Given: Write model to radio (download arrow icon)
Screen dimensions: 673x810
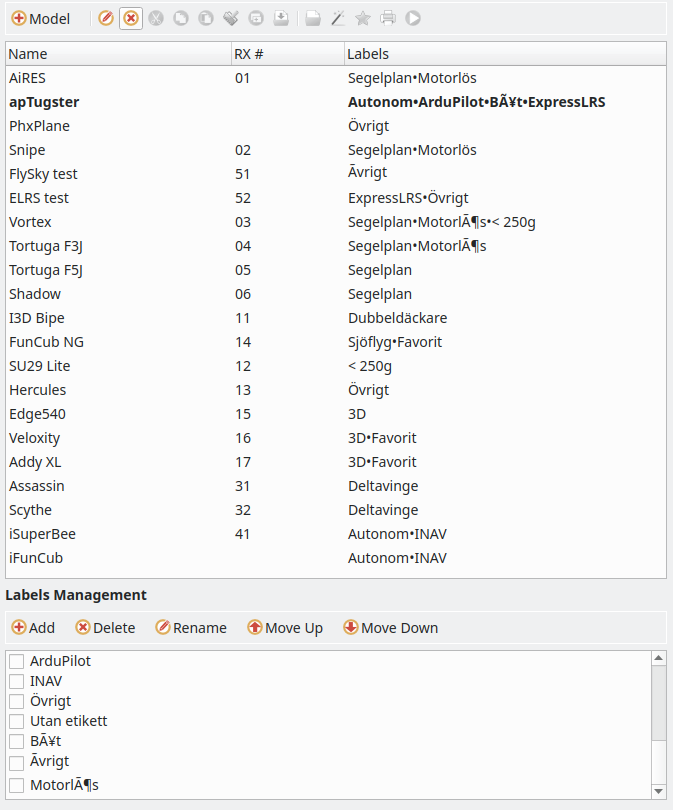Looking at the screenshot, I should (280, 18).
